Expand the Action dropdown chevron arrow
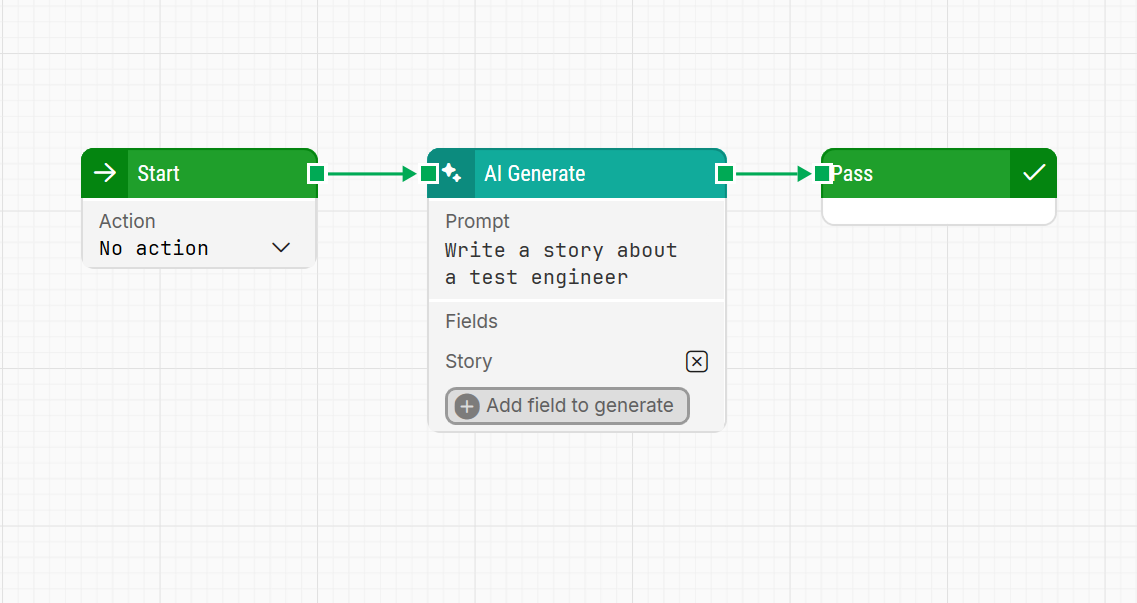 click(281, 248)
